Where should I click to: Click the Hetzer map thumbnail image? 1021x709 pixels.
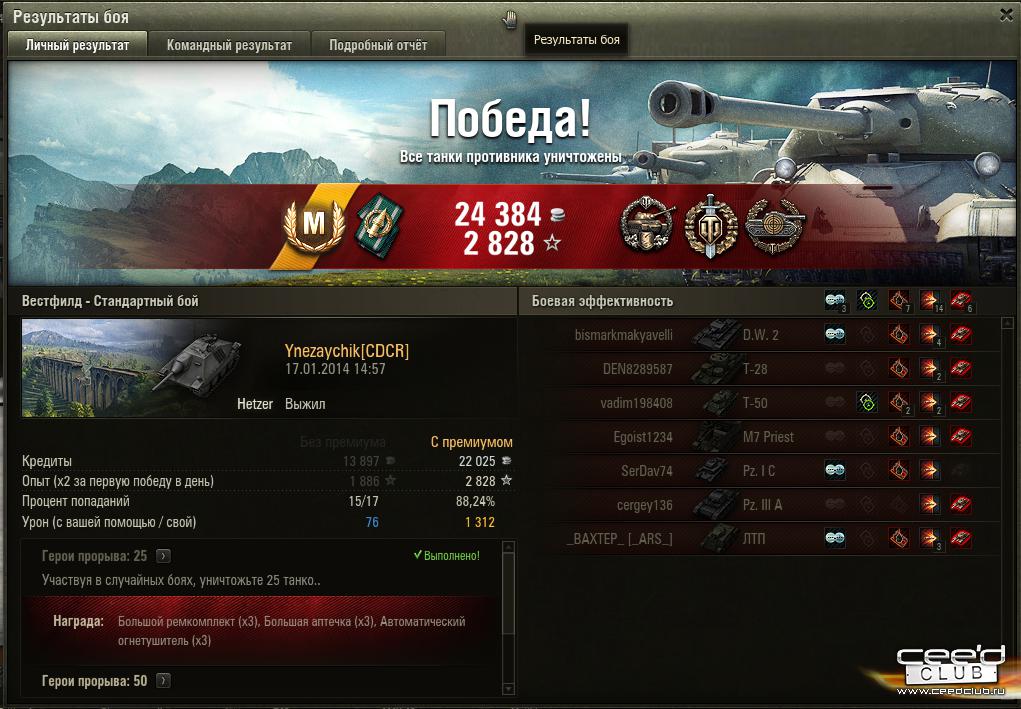click(133, 368)
